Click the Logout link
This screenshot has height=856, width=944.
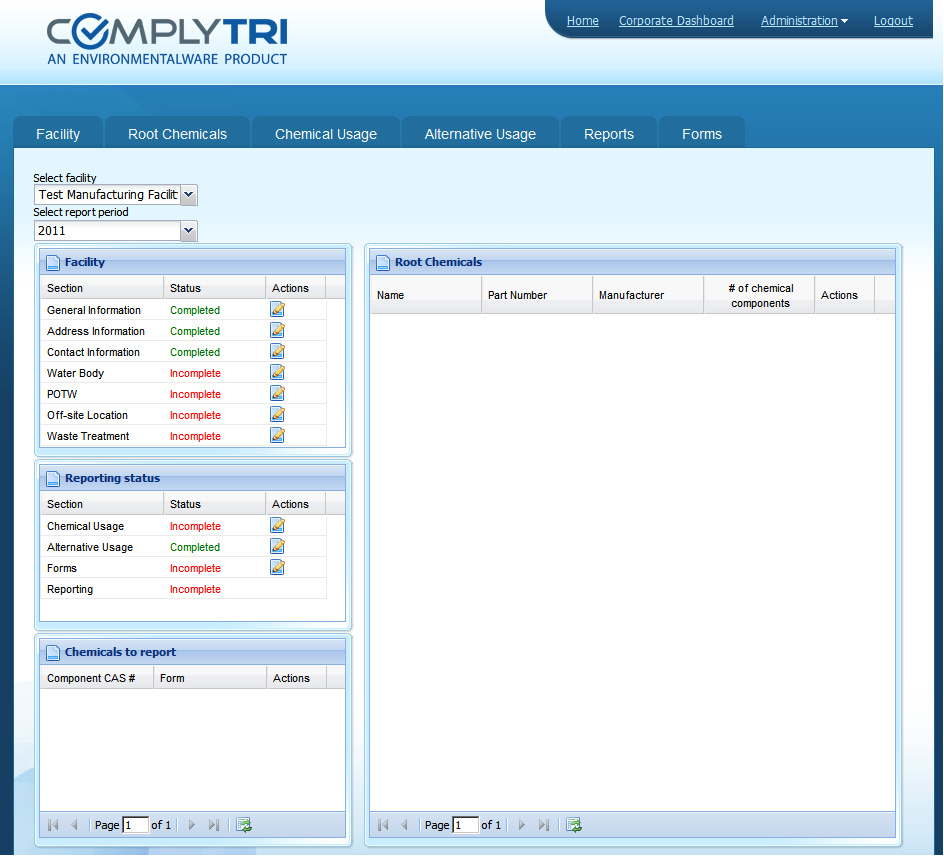coord(893,21)
